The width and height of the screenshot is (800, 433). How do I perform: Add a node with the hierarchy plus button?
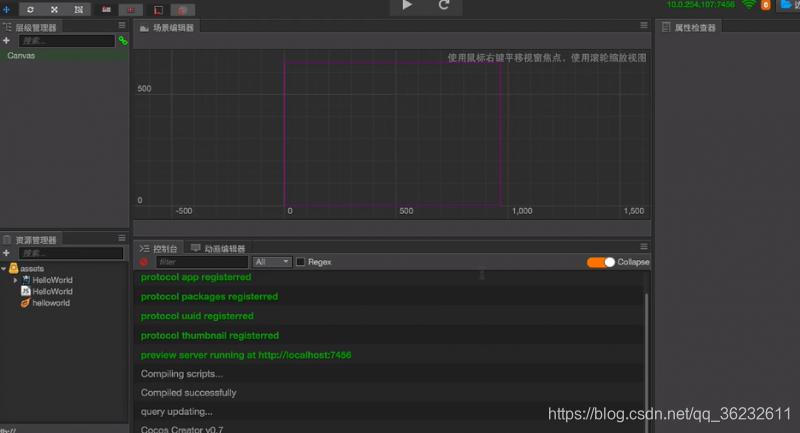pos(7,40)
